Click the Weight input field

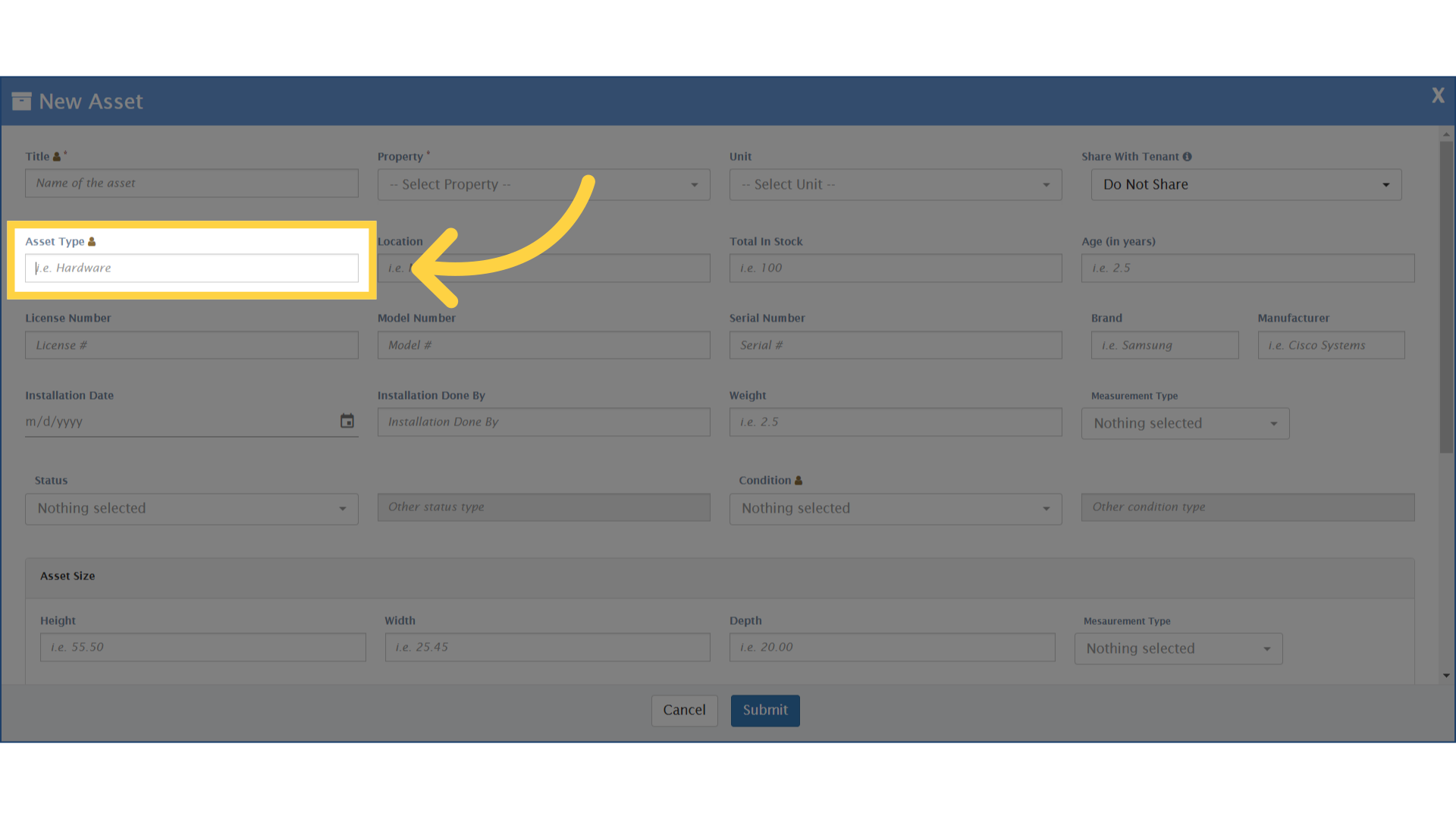896,422
